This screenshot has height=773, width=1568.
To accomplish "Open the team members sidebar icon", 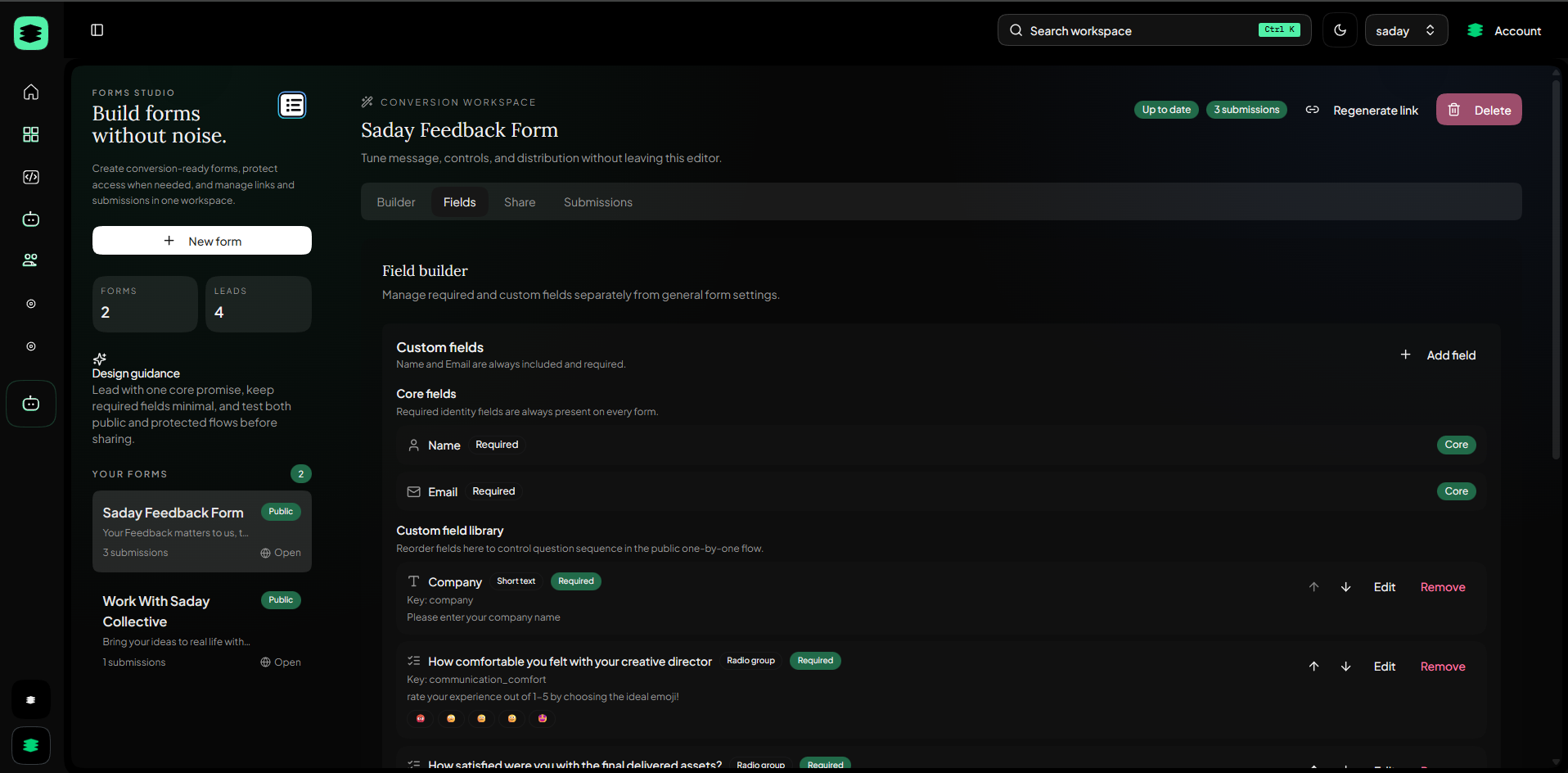I will (31, 260).
